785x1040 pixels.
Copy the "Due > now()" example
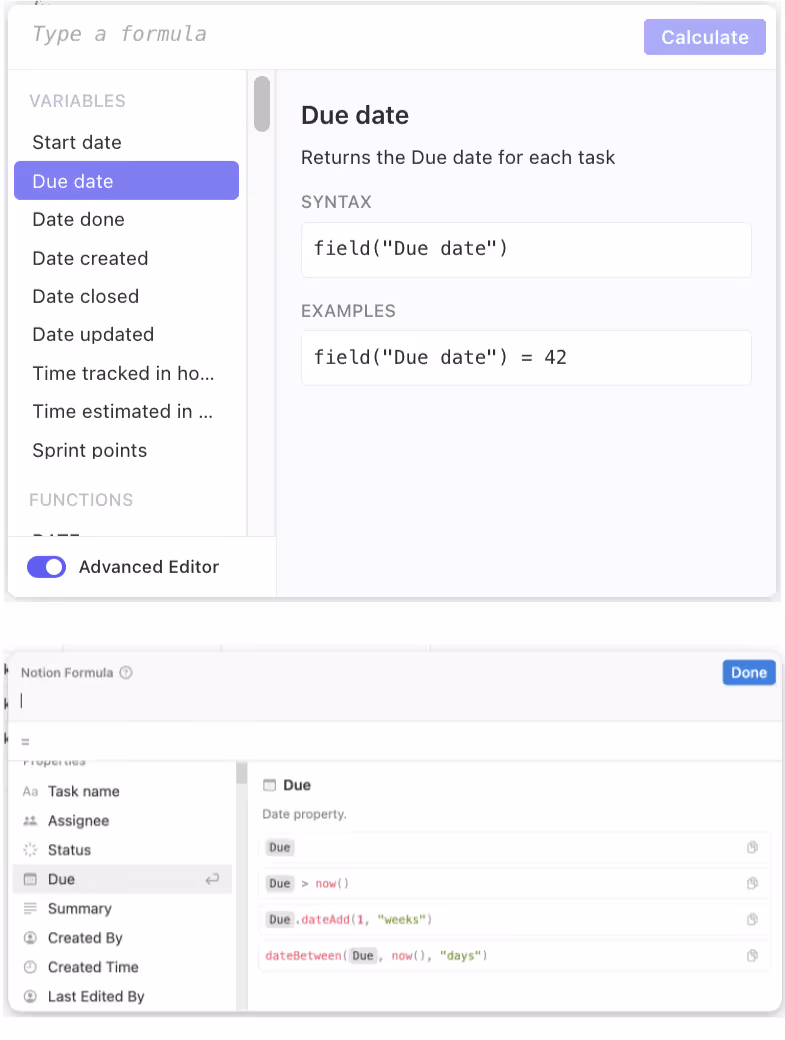[753, 883]
